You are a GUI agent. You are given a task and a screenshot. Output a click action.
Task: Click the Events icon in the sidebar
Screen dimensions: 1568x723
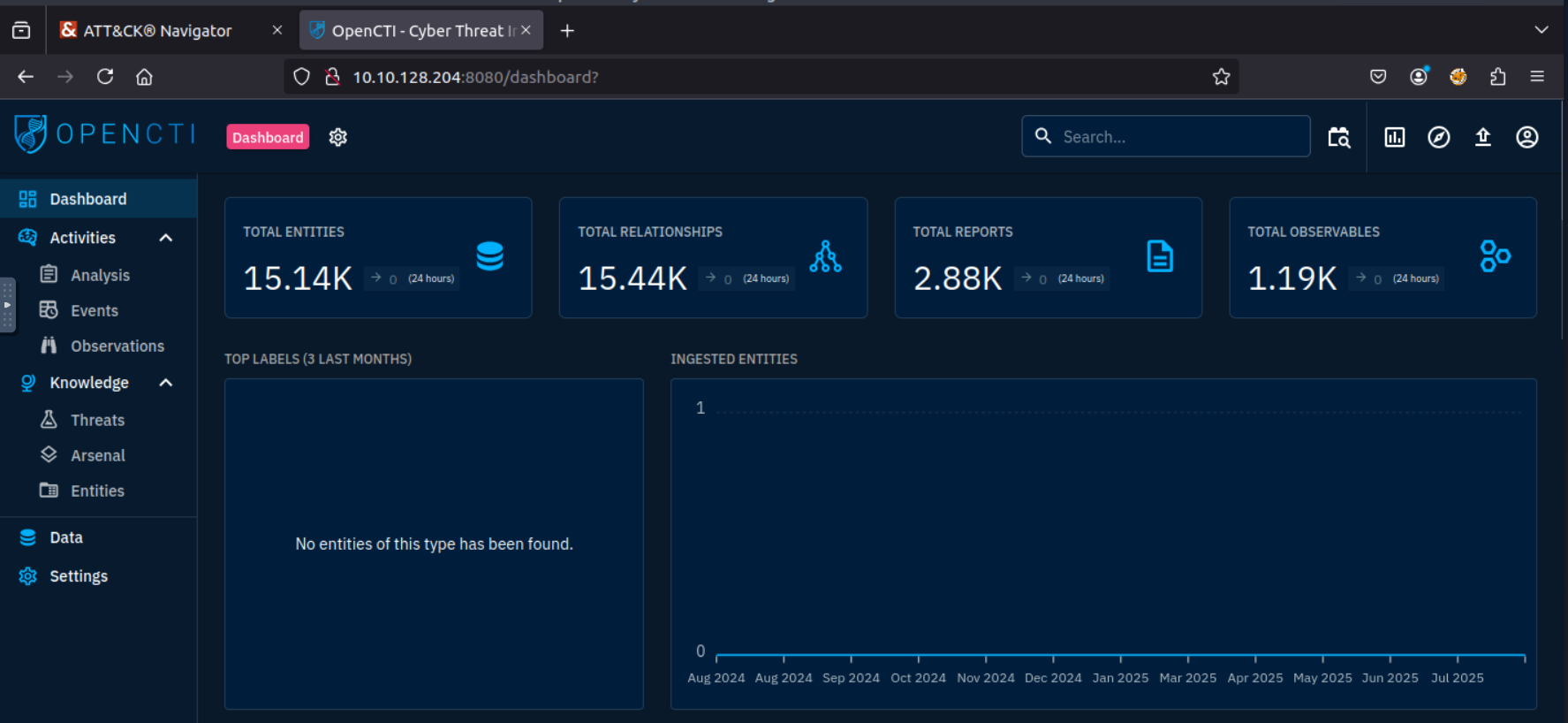[49, 310]
